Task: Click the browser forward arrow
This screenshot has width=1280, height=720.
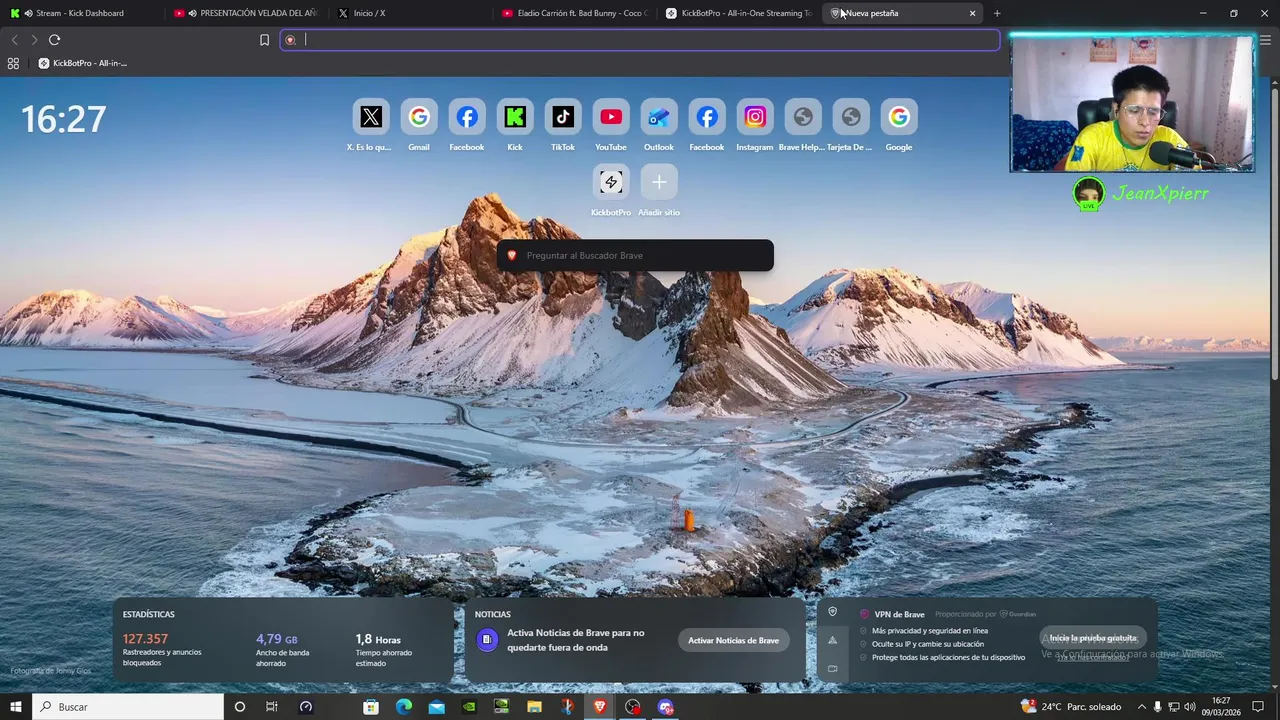Action: coord(34,40)
